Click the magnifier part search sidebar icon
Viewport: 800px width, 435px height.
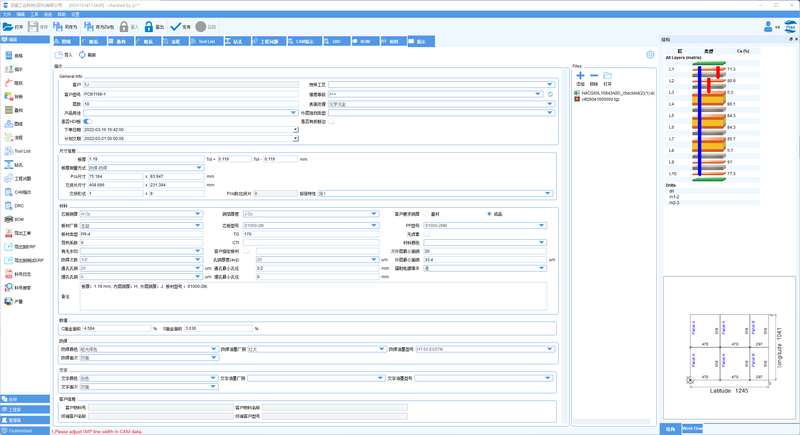8,288
